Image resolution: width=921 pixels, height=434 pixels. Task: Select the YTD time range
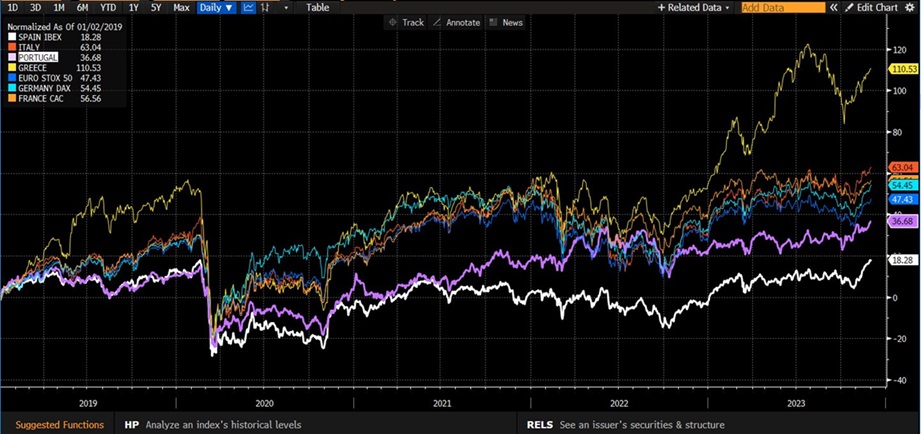(108, 7)
